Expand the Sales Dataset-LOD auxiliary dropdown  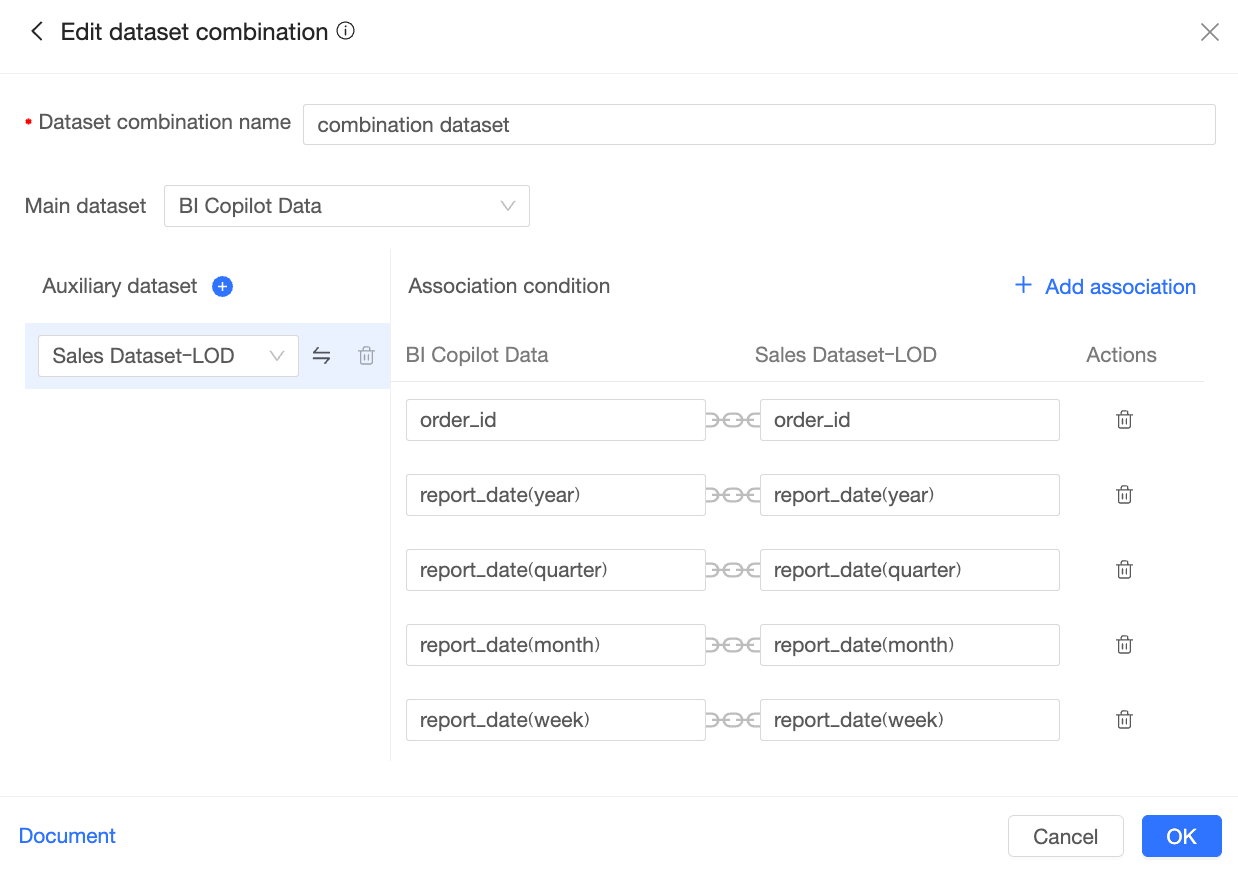pos(168,356)
